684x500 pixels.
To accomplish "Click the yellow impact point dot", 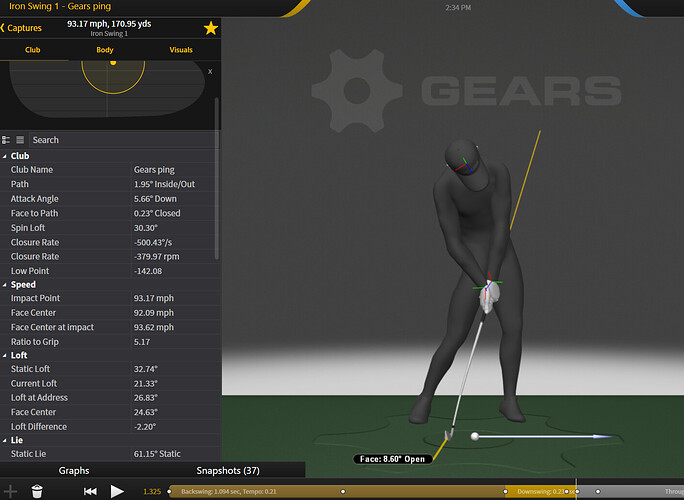I will [x=113, y=63].
